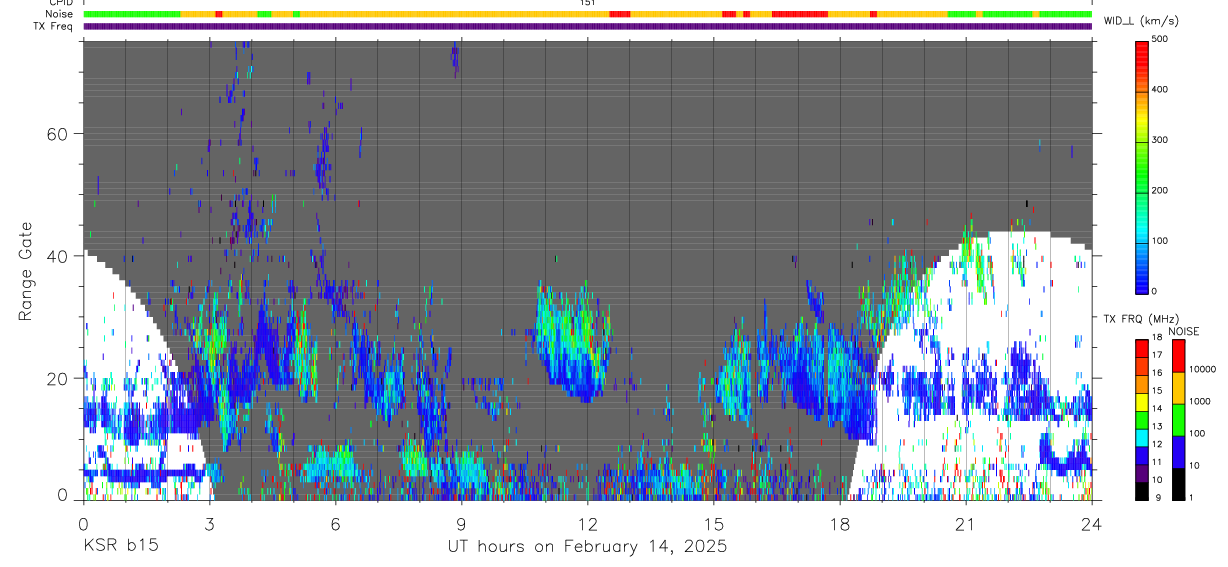Click the 15 tick on TX FRQ legend
This screenshot has width=1228, height=567.
click(x=1156, y=390)
